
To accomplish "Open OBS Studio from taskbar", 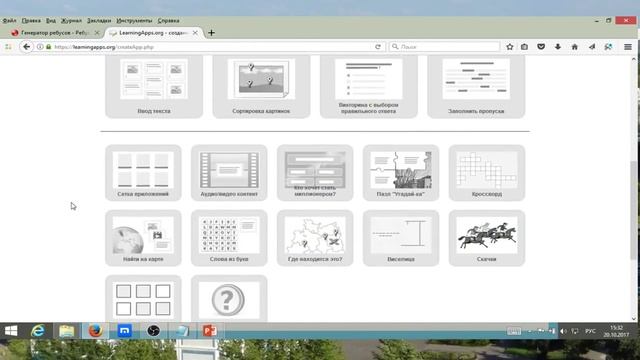I will click(153, 331).
